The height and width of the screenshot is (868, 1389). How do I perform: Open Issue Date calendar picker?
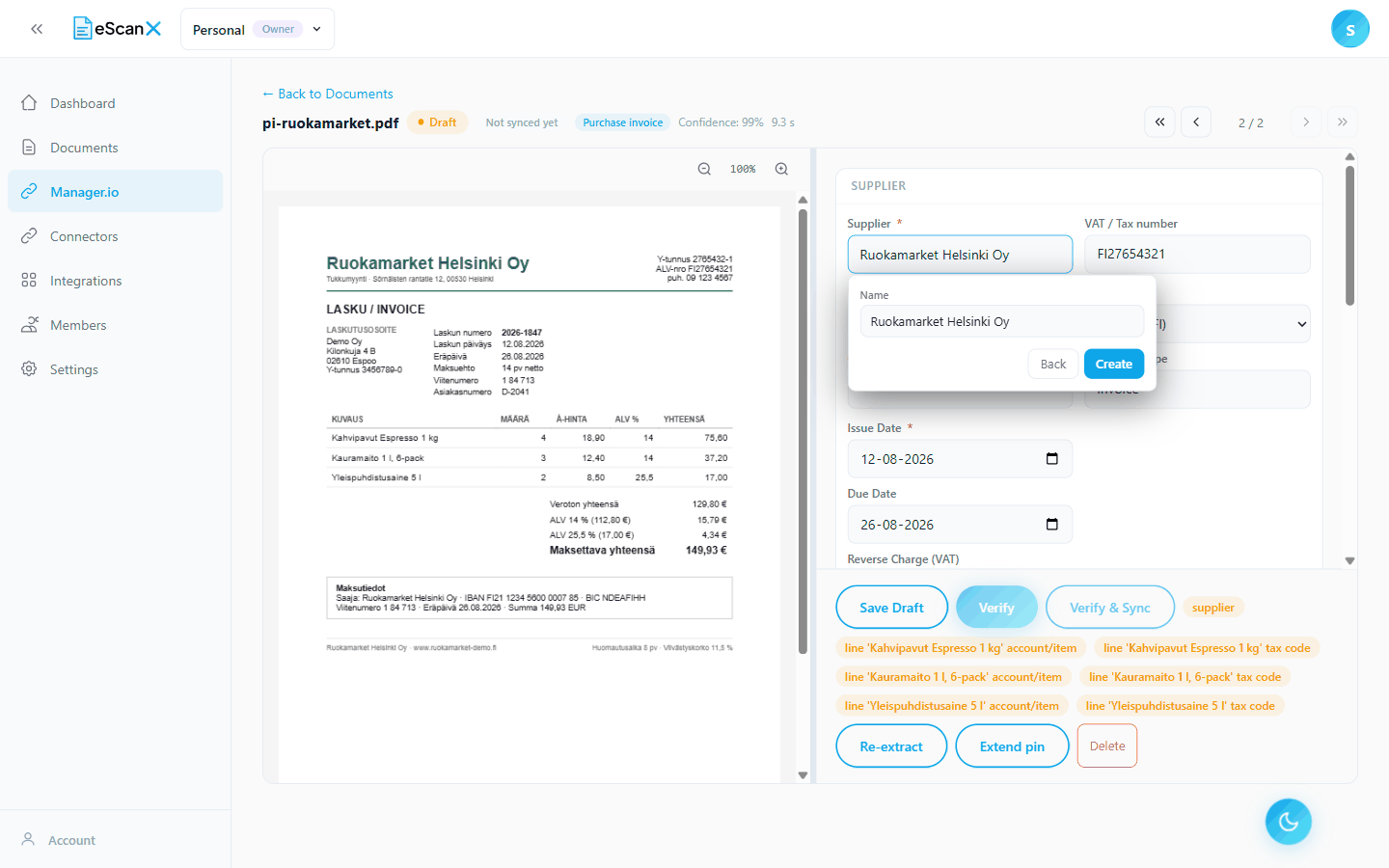(x=1052, y=459)
